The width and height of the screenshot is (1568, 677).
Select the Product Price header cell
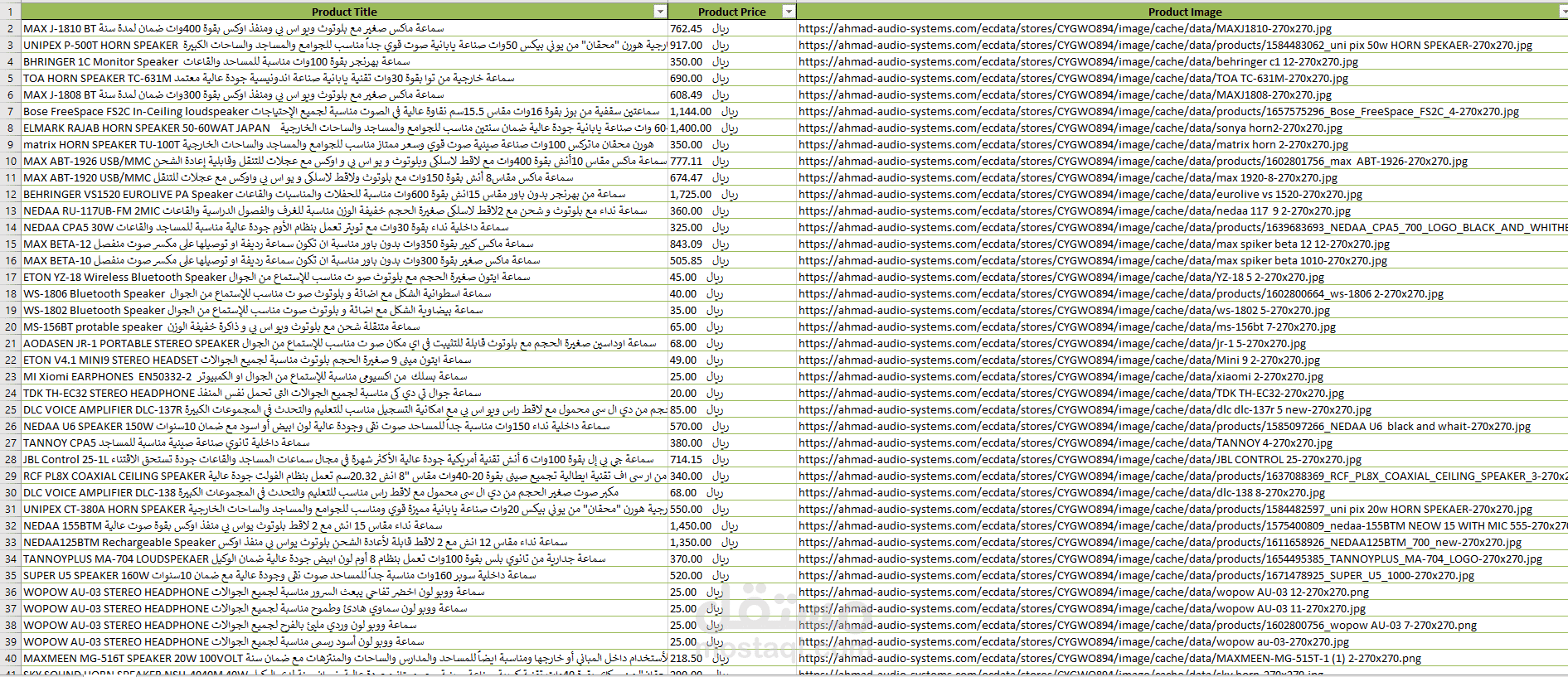click(x=732, y=12)
